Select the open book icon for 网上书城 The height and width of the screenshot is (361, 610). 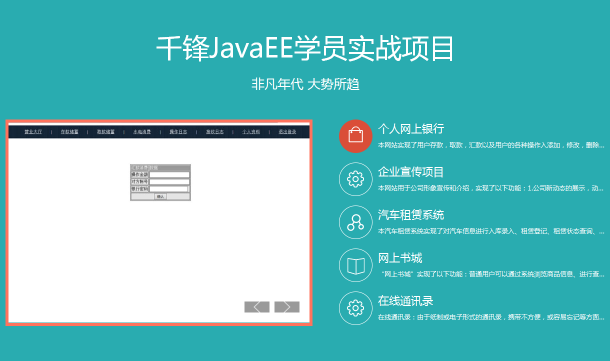click(x=356, y=265)
